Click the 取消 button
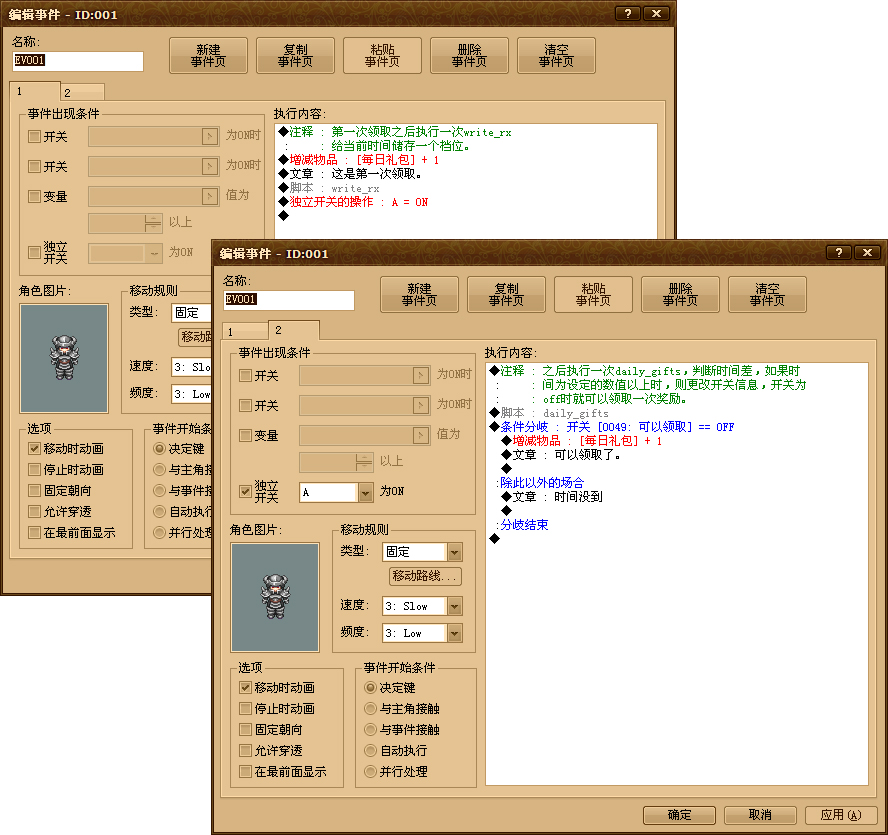Image resolution: width=888 pixels, height=835 pixels. click(x=760, y=815)
